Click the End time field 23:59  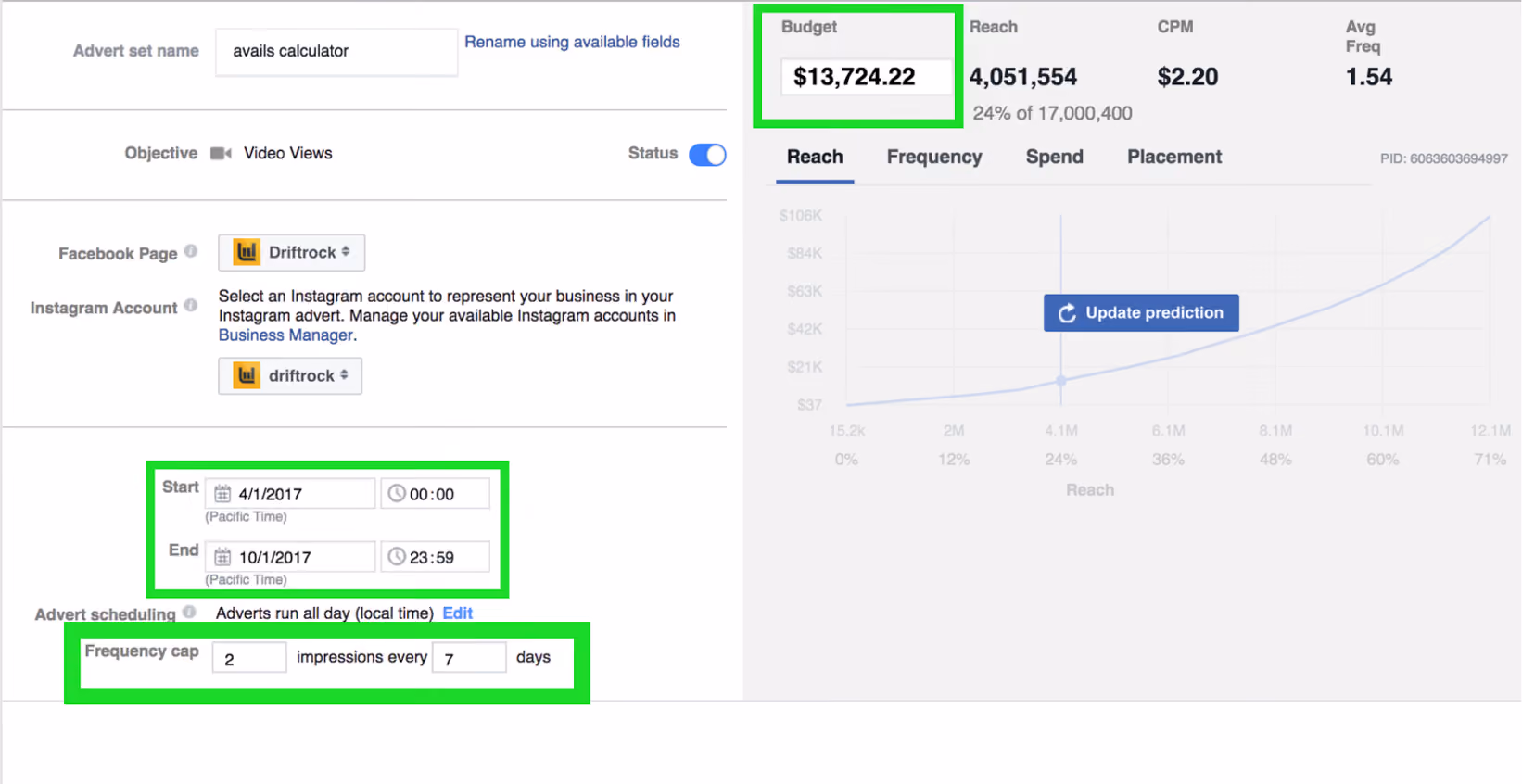pos(435,557)
